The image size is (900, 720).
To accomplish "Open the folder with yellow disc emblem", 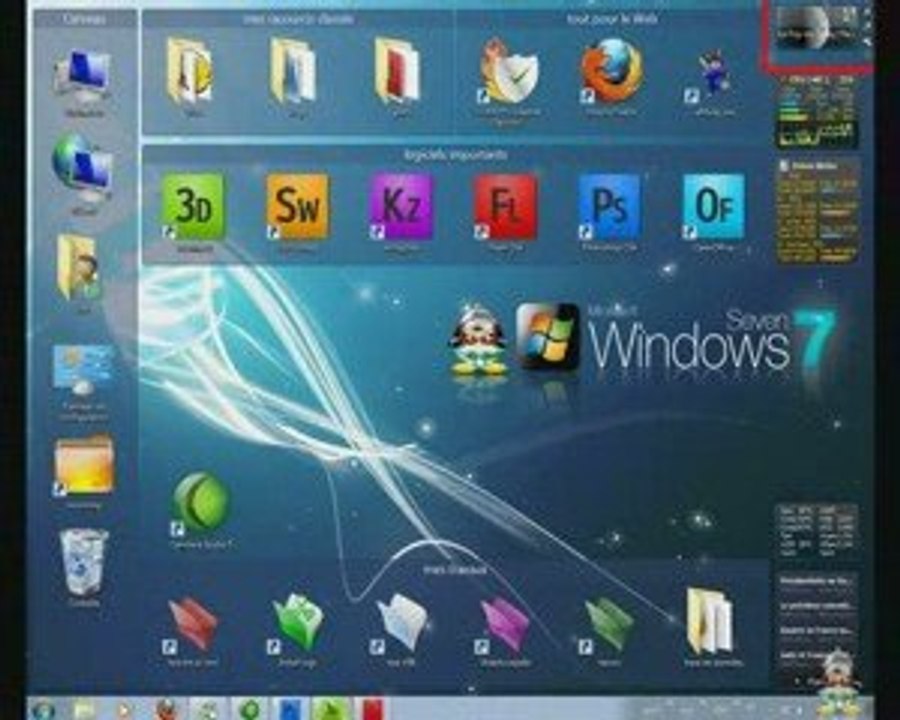I will [x=191, y=71].
